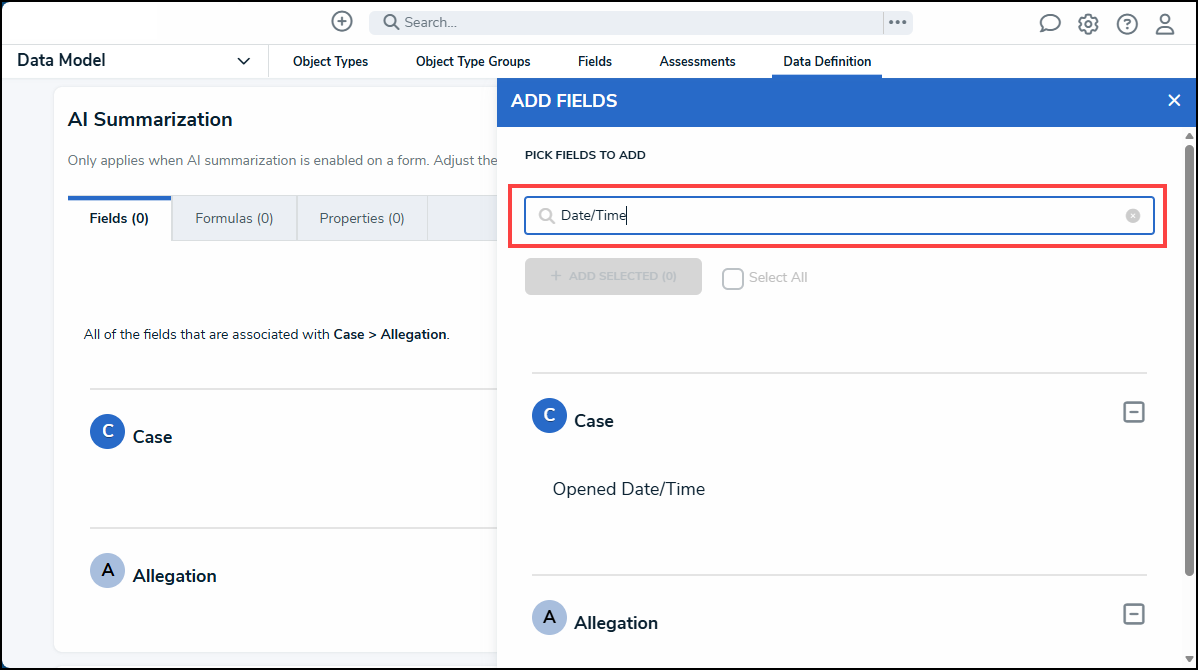Switch to the Formulas (0) tab
Image resolution: width=1198 pixels, height=670 pixels.
[x=234, y=218]
